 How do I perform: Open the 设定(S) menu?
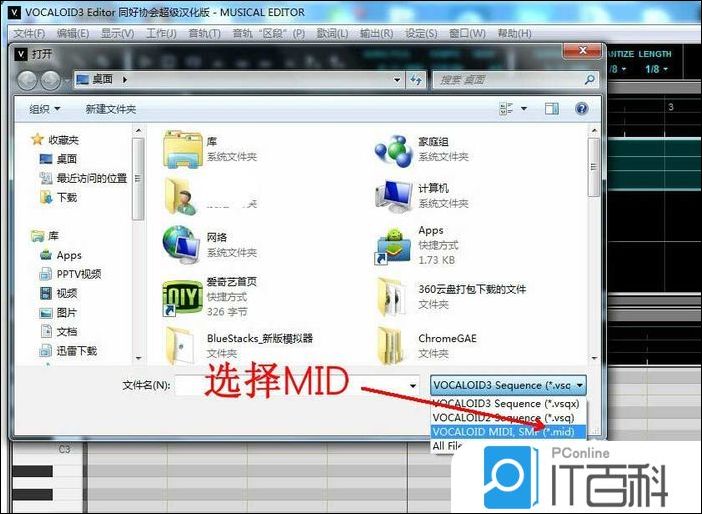tap(421, 33)
